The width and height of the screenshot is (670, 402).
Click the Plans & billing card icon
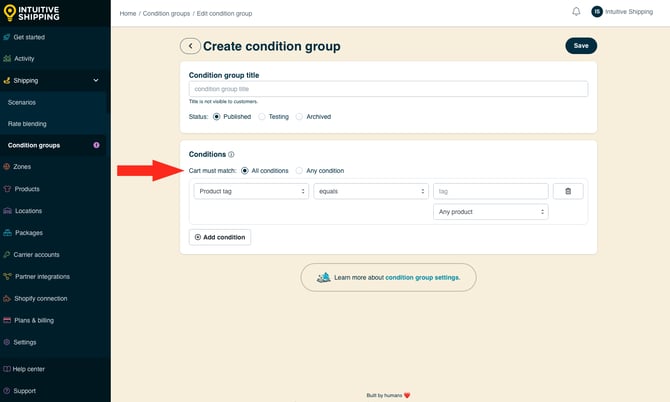tap(7, 320)
